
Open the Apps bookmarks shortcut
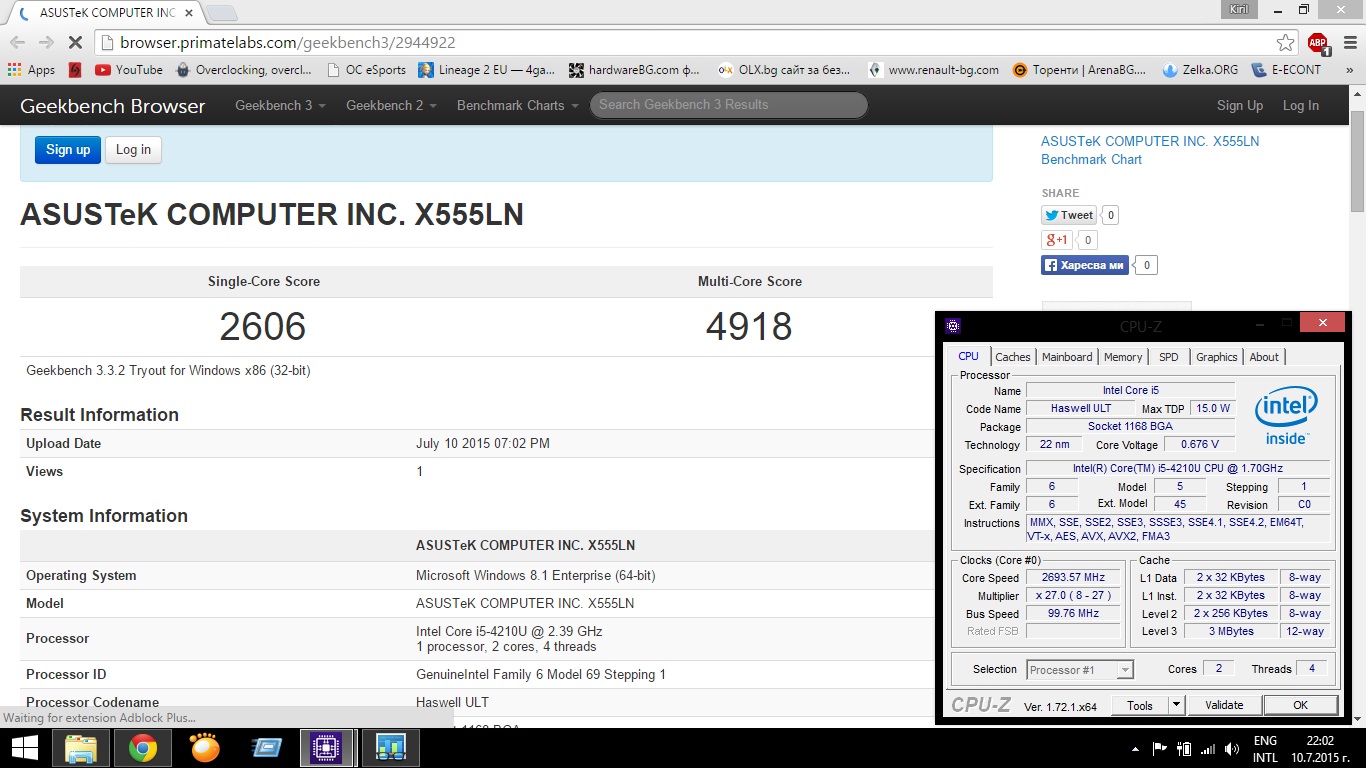31,70
